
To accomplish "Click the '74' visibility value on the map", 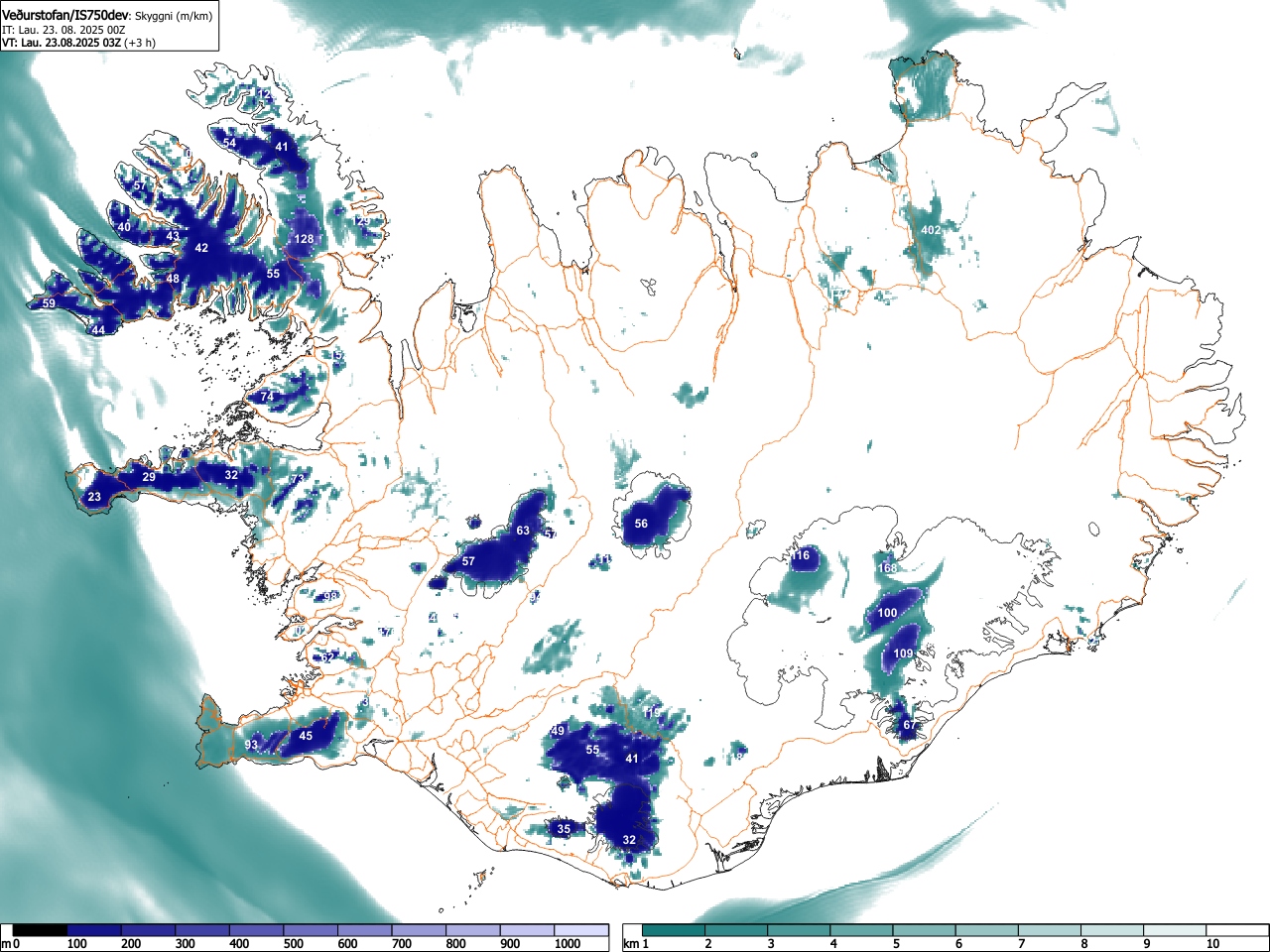I will [x=267, y=397].
